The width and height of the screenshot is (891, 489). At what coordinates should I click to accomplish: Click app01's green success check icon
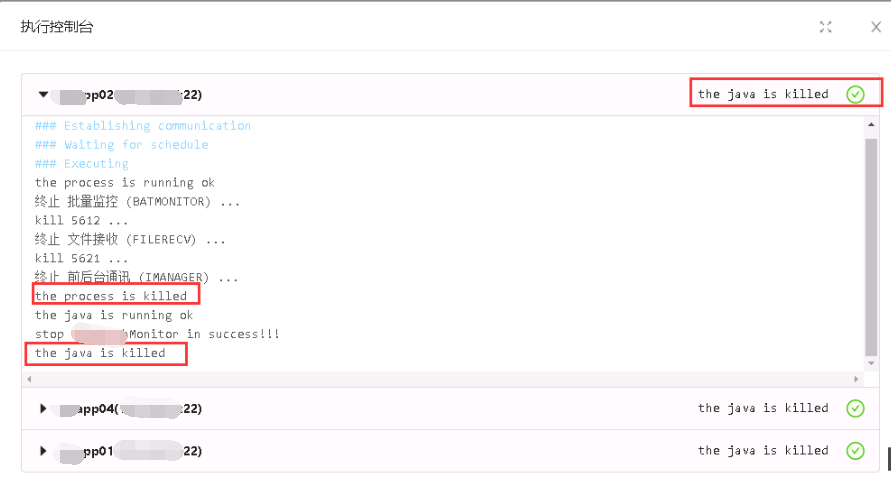click(855, 451)
